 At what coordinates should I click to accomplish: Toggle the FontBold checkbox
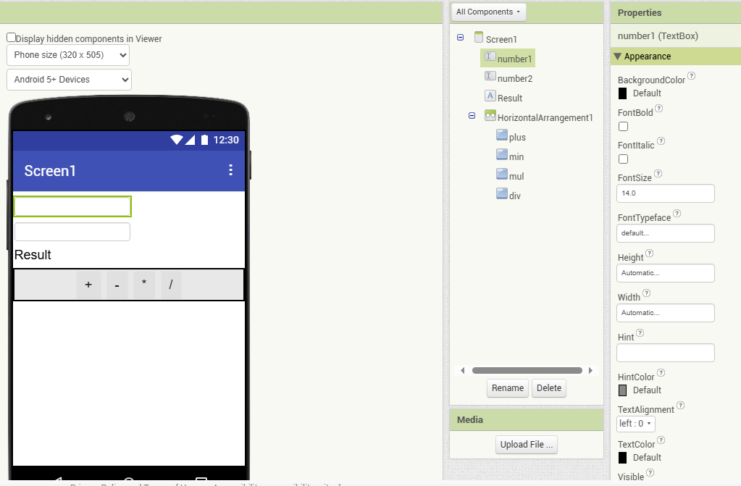pos(623,127)
